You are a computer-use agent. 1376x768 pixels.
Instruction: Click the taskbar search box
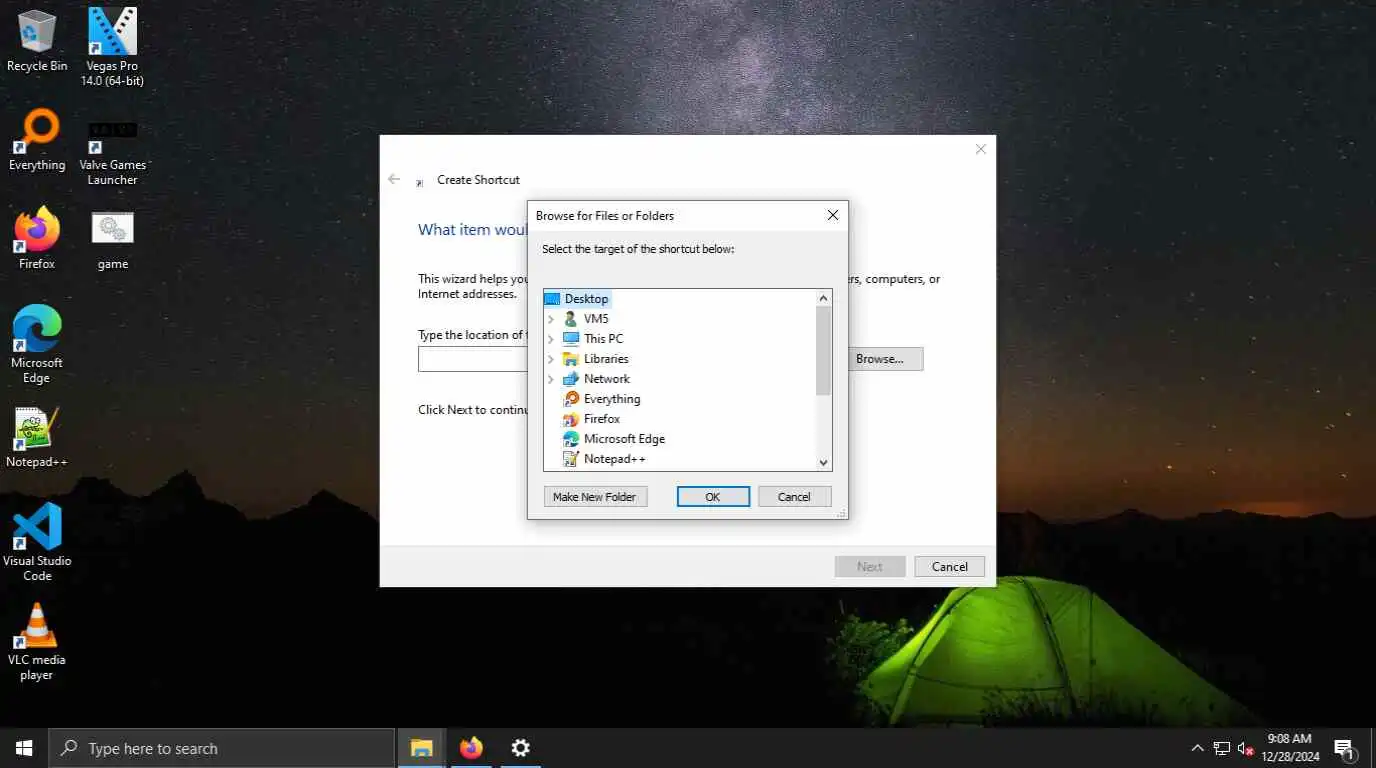[221, 748]
